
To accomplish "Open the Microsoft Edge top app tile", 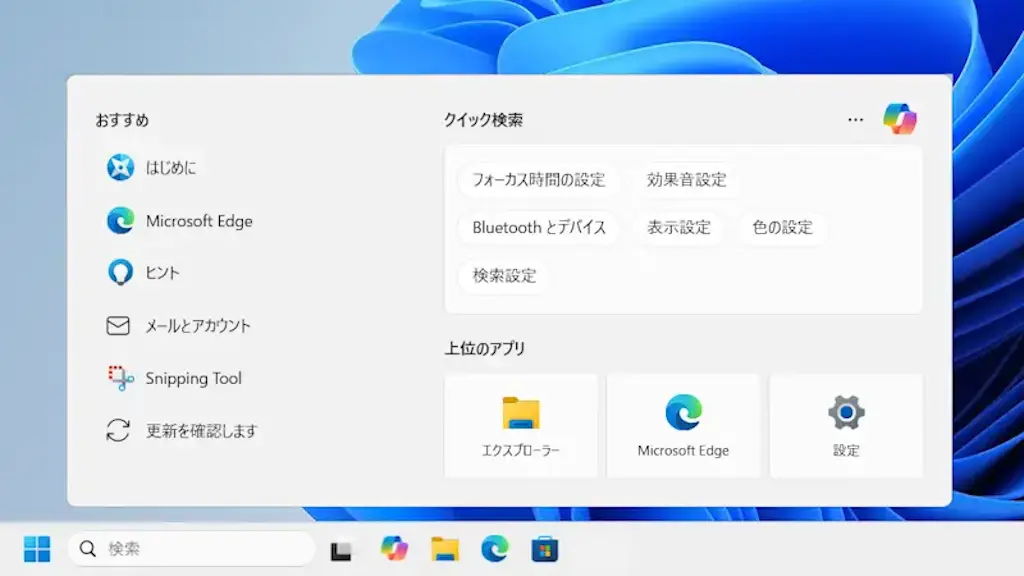I will point(683,426).
